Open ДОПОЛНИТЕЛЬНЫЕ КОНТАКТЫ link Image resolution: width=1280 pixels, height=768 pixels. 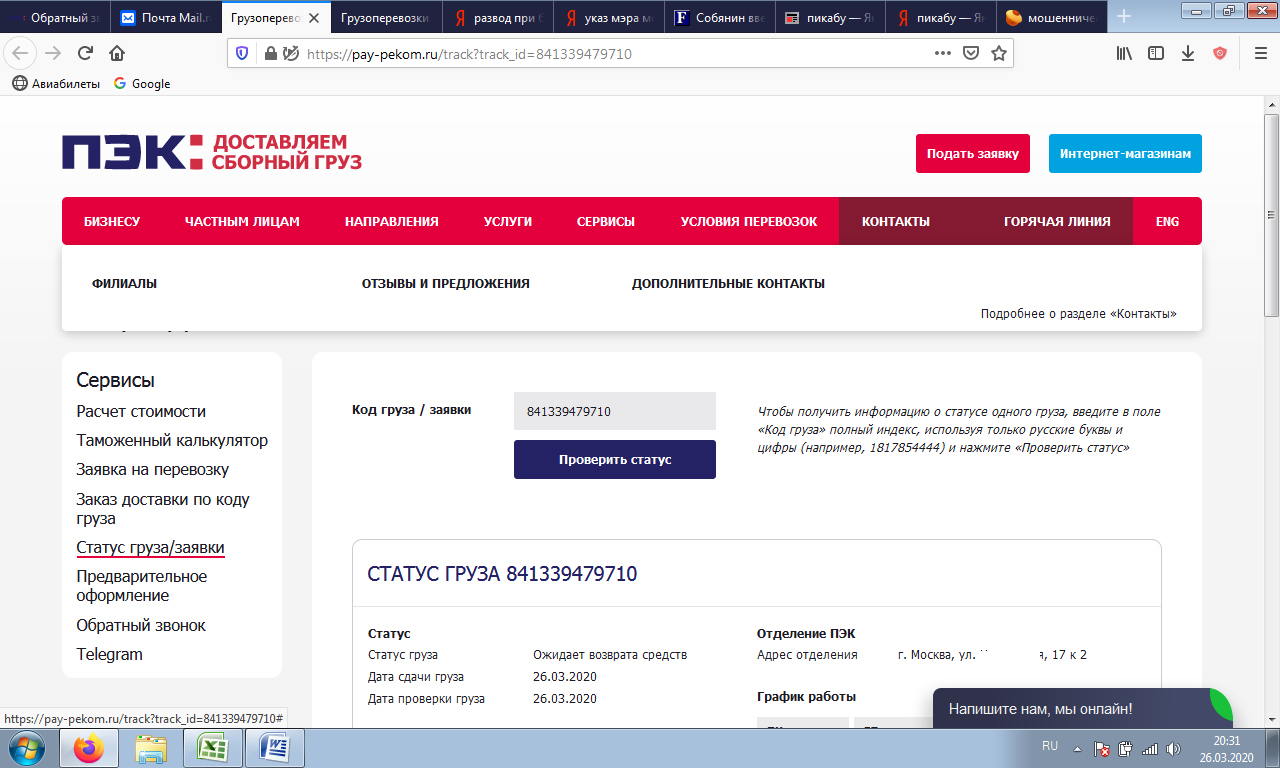(x=728, y=283)
